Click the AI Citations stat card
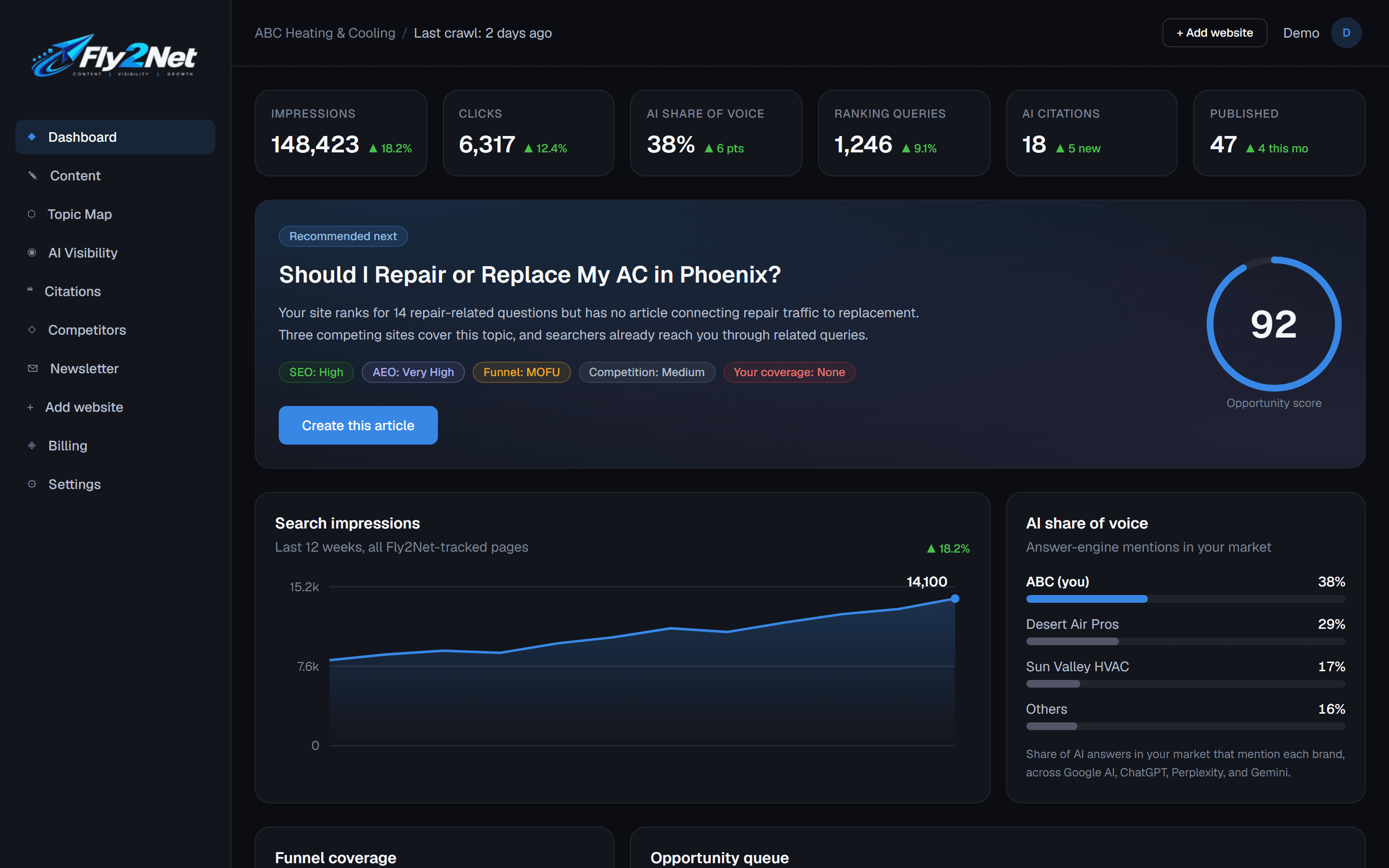1389x868 pixels. [1091, 133]
